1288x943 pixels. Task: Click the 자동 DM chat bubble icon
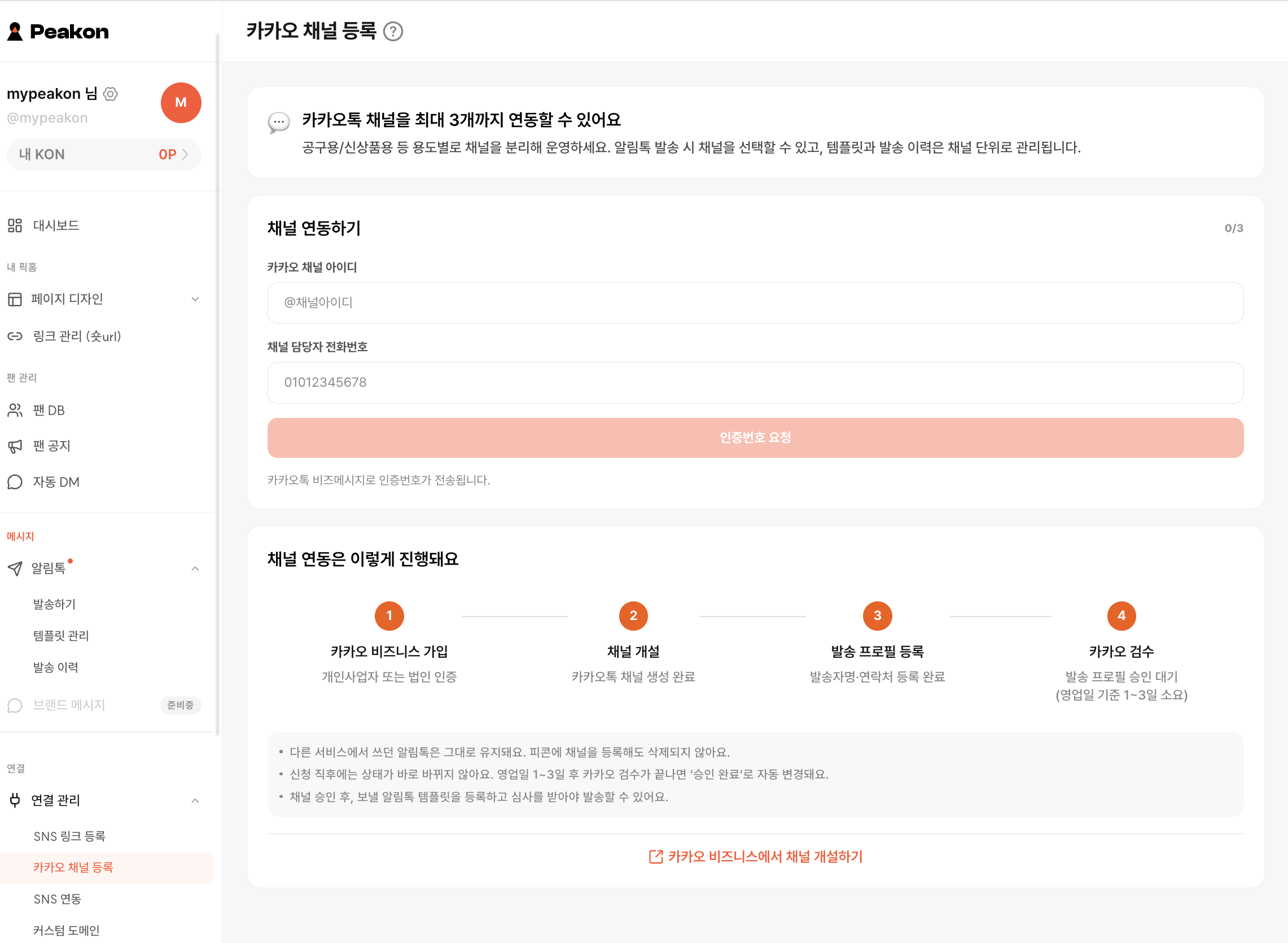15,482
